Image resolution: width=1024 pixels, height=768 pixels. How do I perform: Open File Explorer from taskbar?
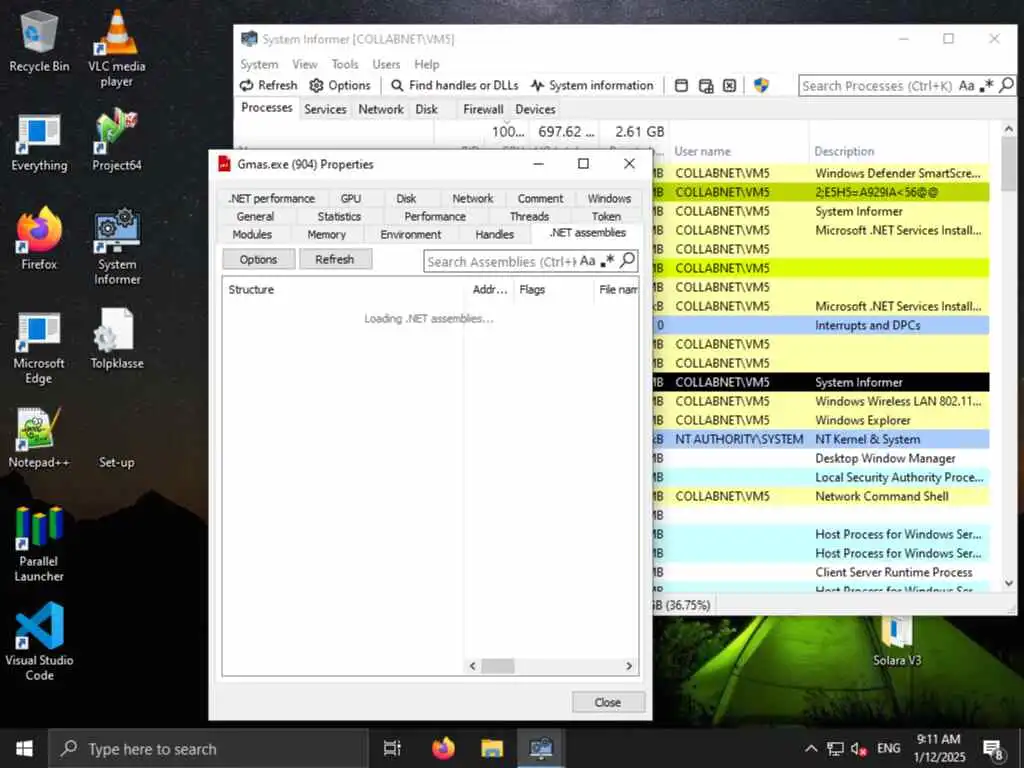[492, 749]
